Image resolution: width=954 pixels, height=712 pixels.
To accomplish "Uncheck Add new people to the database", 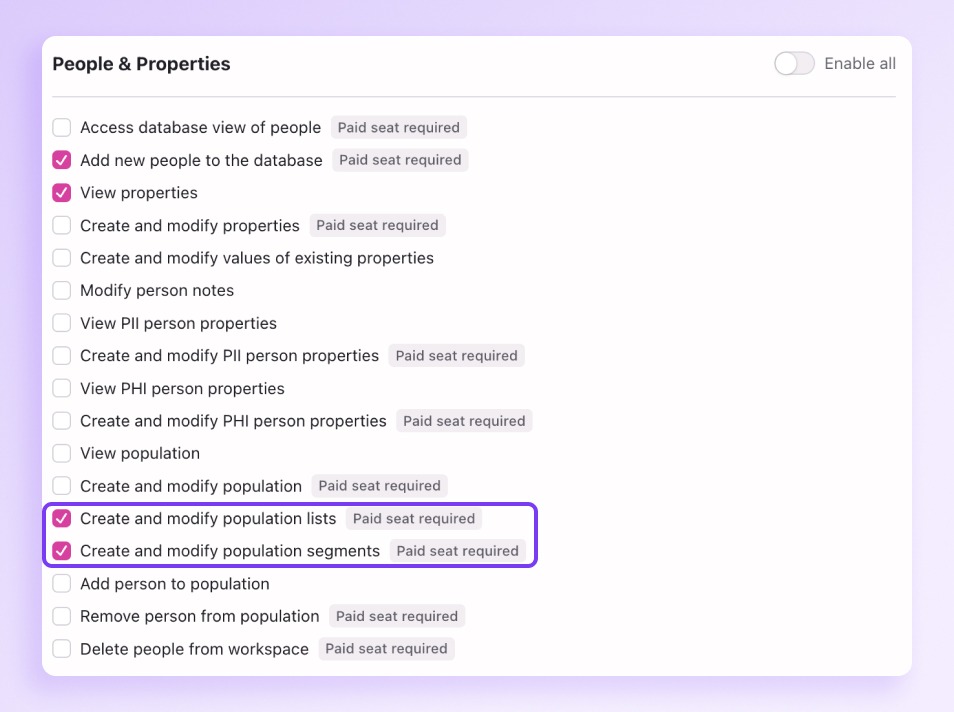I will [x=62, y=160].
